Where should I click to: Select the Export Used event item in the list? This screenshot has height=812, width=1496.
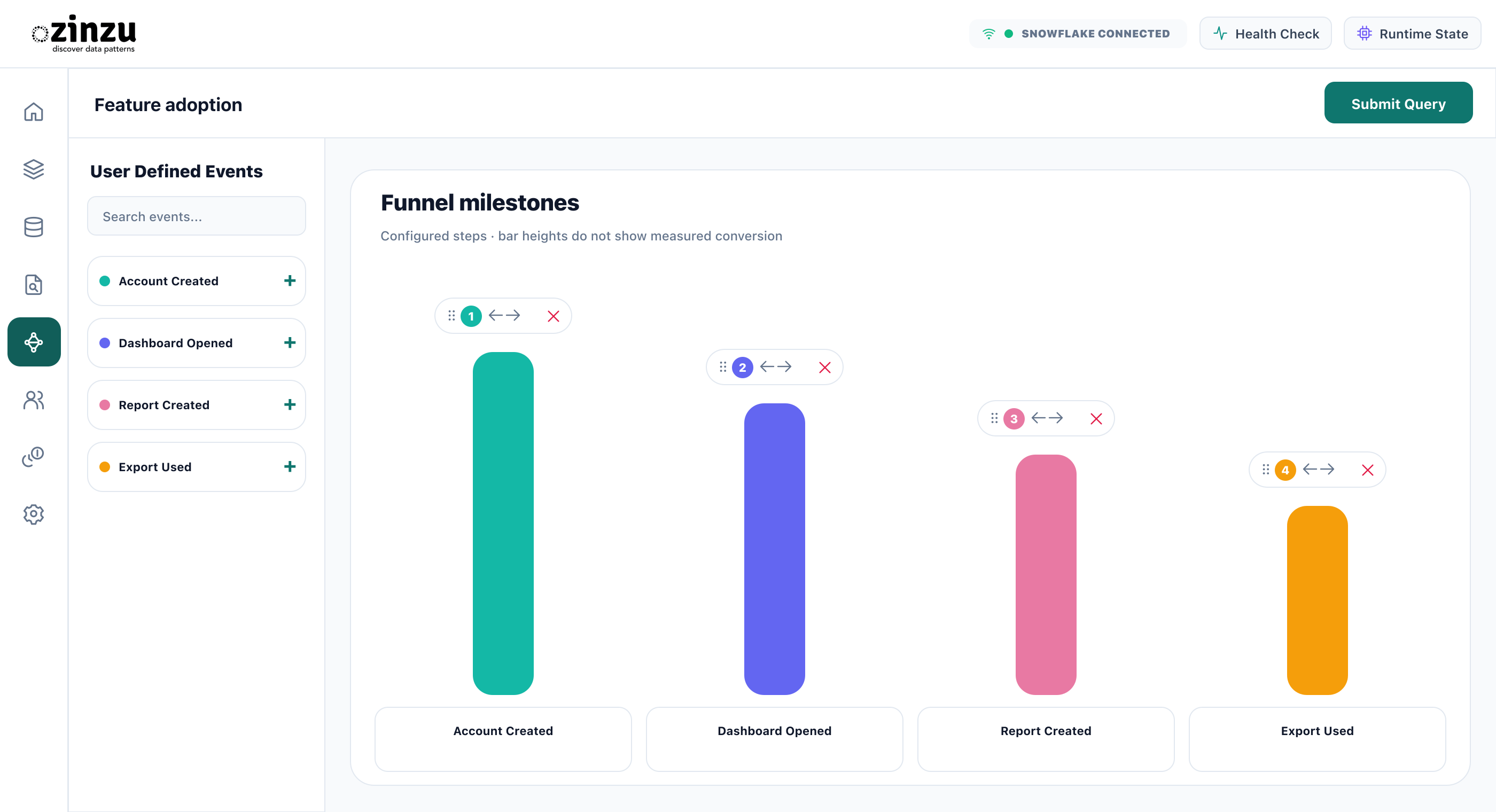196,467
